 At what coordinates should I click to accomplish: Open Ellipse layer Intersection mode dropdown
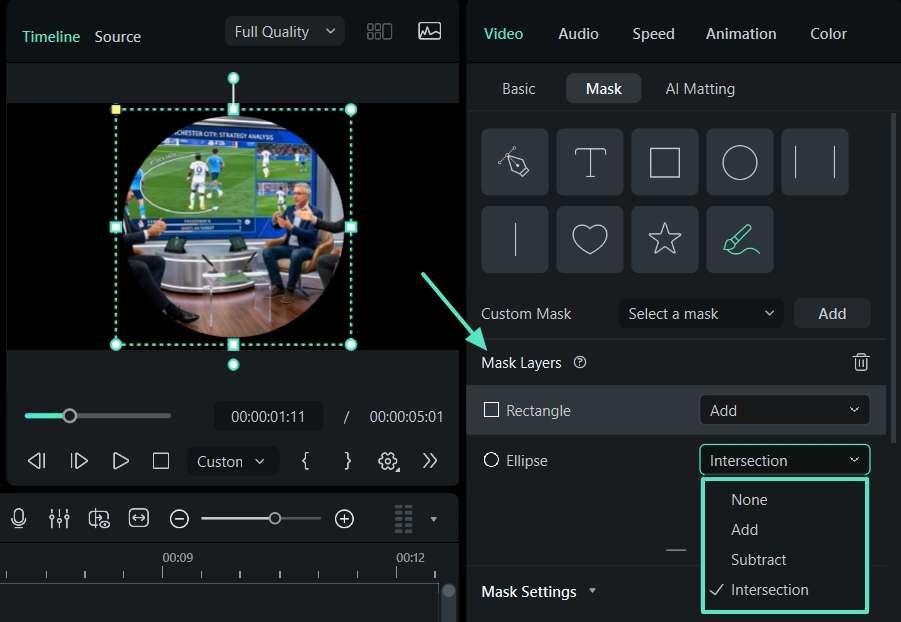[784, 460]
